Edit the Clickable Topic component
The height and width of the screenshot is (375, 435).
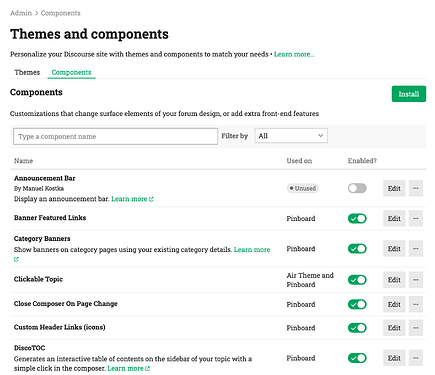coord(394,280)
